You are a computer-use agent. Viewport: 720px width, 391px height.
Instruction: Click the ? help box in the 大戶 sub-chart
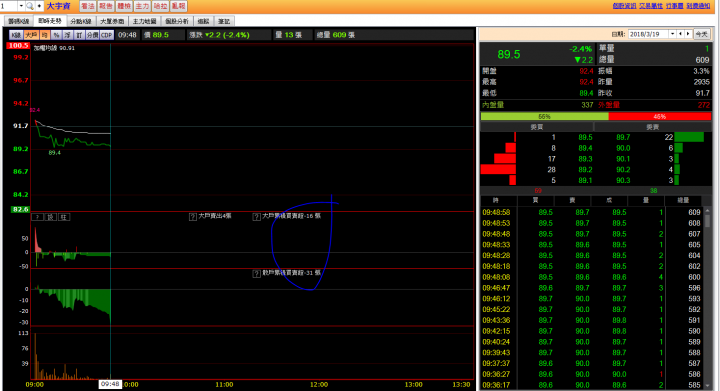[38, 217]
